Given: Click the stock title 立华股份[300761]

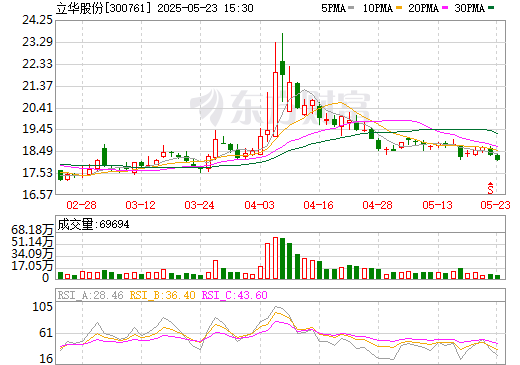Looking at the screenshot, I should (103, 8).
